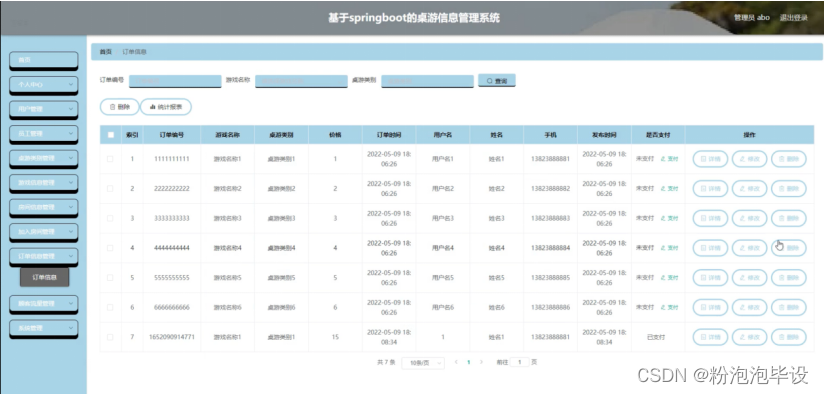Image resolution: width=824 pixels, height=394 pixels.
Task: Click the 首页 breadcrumb link
Action: coord(106,52)
